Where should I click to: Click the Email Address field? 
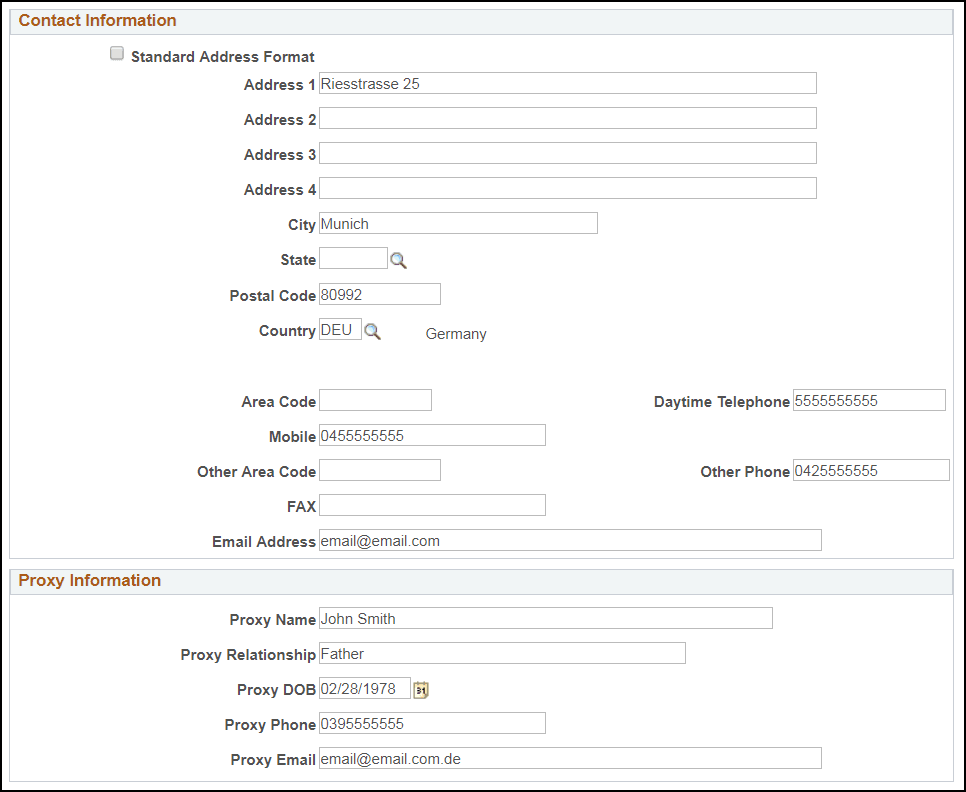(x=568, y=539)
